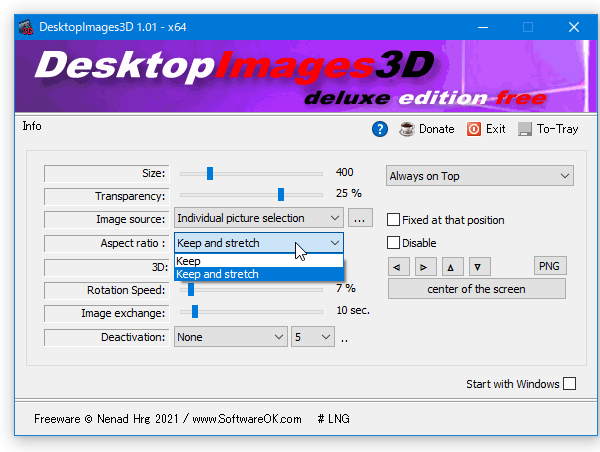The image size is (600, 452).
Task: Click the Donate coffee cup icon
Action: (x=407, y=129)
